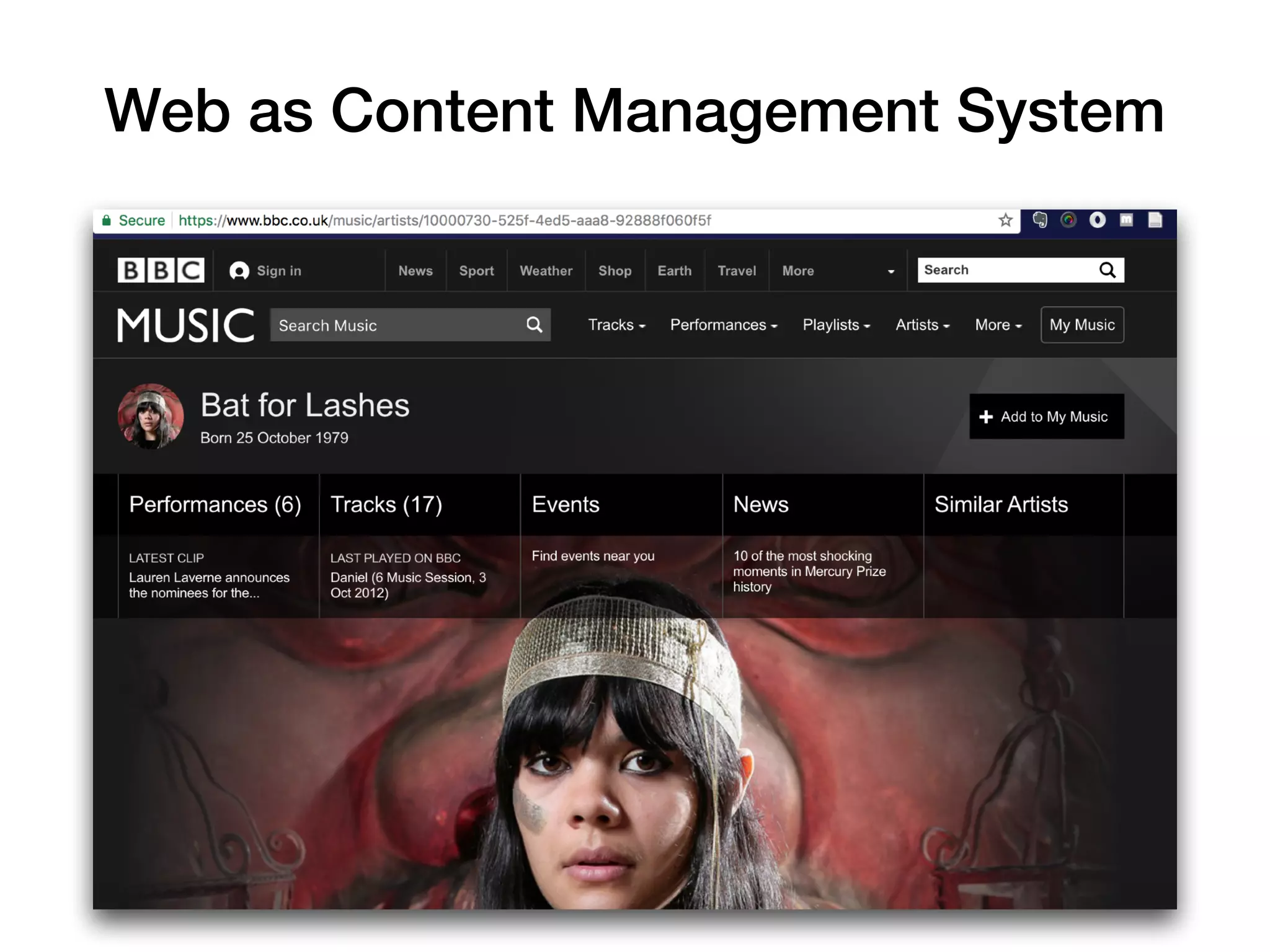Image resolution: width=1270 pixels, height=952 pixels.
Task: Open the Earth section
Action: point(674,271)
